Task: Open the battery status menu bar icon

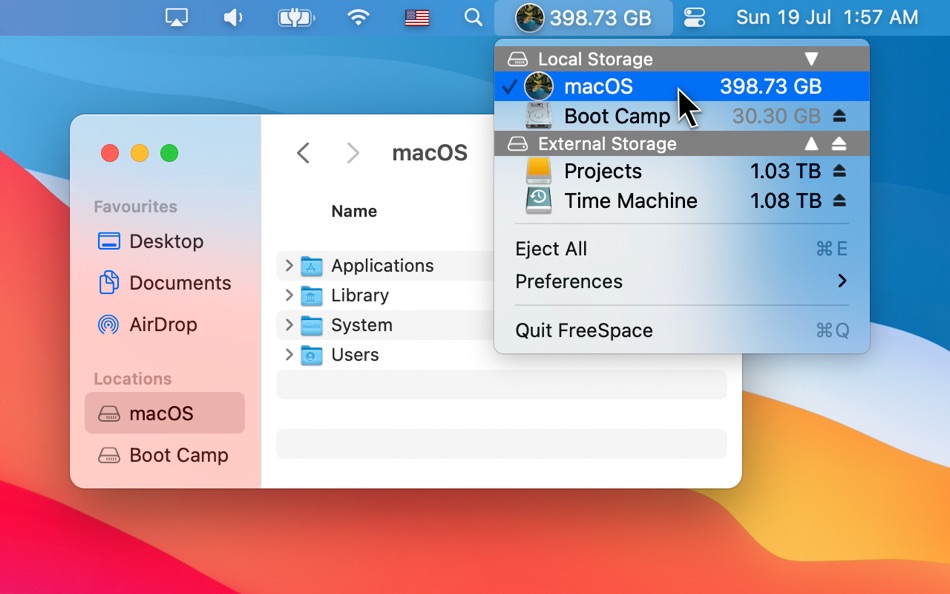Action: 296,18
